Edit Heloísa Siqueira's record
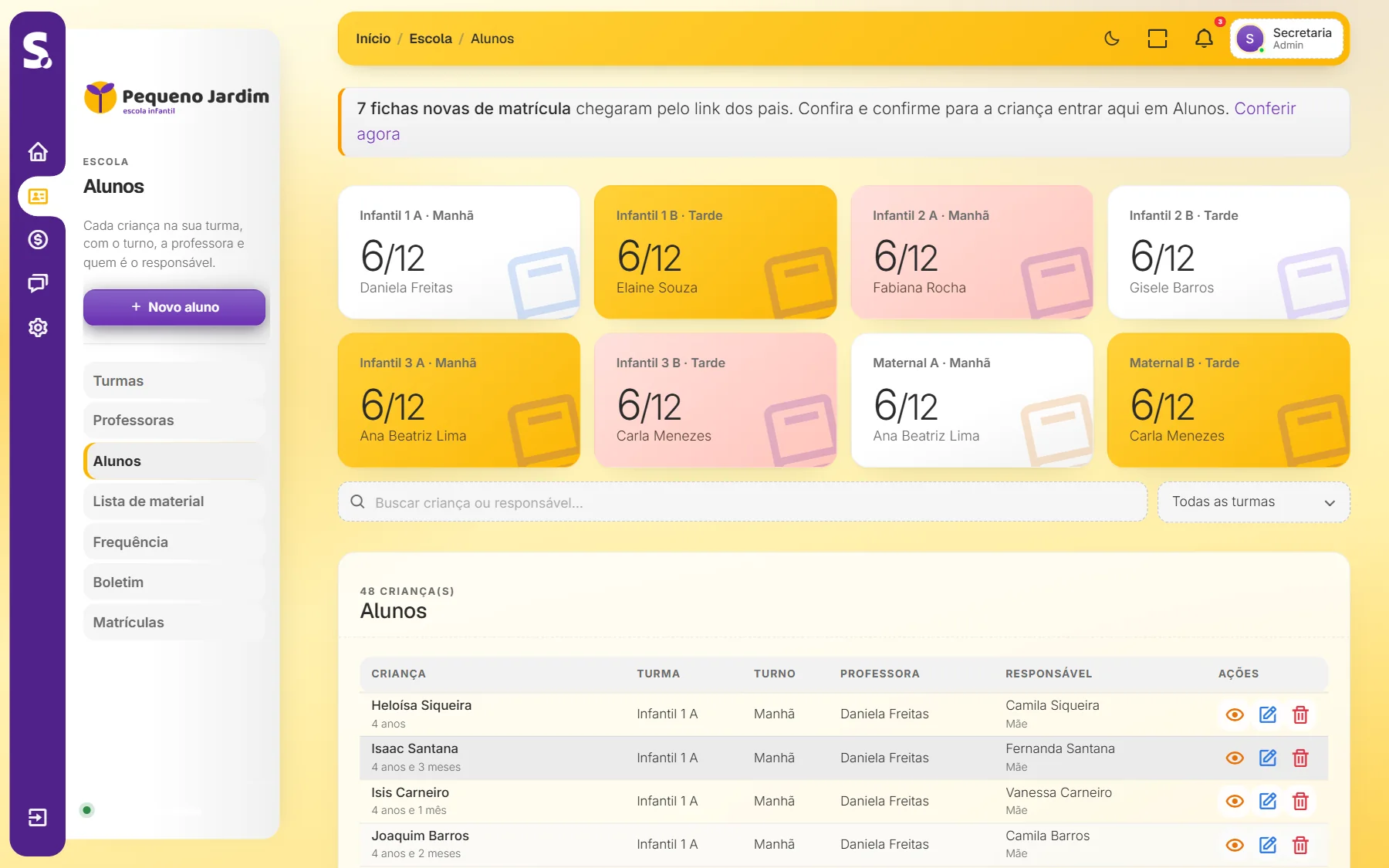 click(x=1268, y=714)
